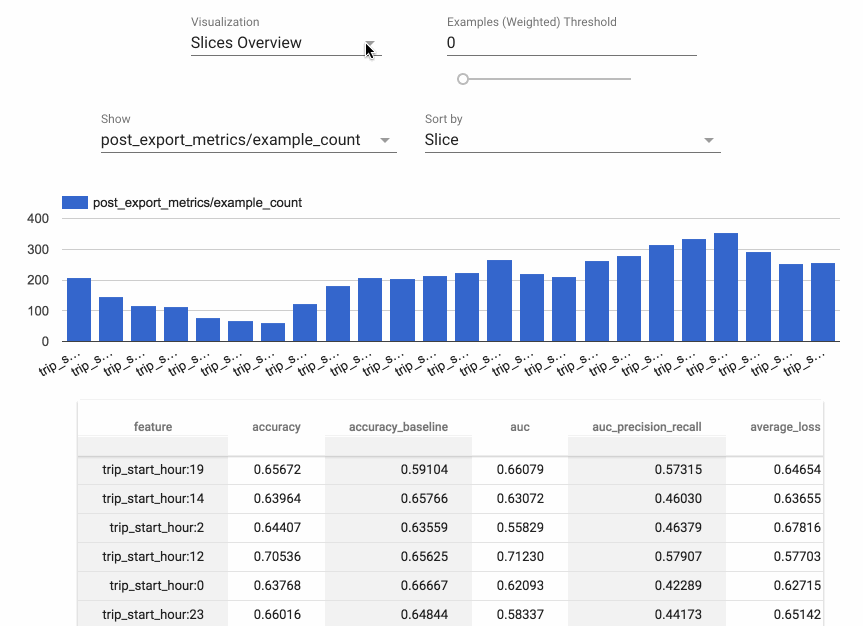Viewport: 863px width, 626px height.
Task: Click the blue example_count legend swatch
Action: pyautogui.click(x=74, y=201)
